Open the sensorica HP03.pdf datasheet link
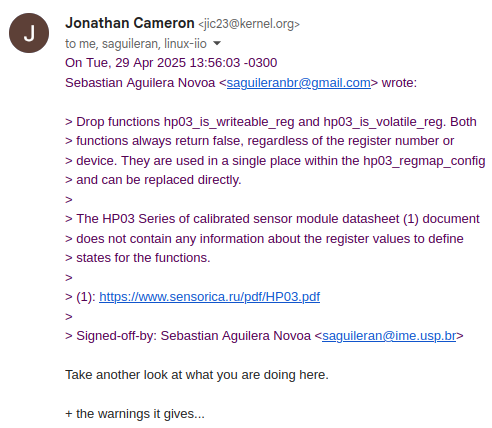The width and height of the screenshot is (492, 428). 209,297
